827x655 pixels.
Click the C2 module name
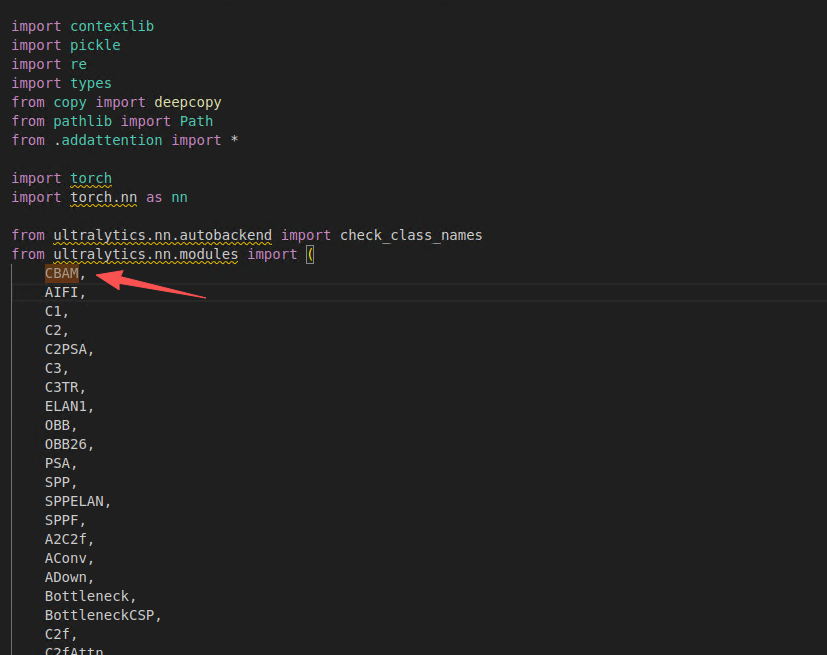pyautogui.click(x=53, y=330)
